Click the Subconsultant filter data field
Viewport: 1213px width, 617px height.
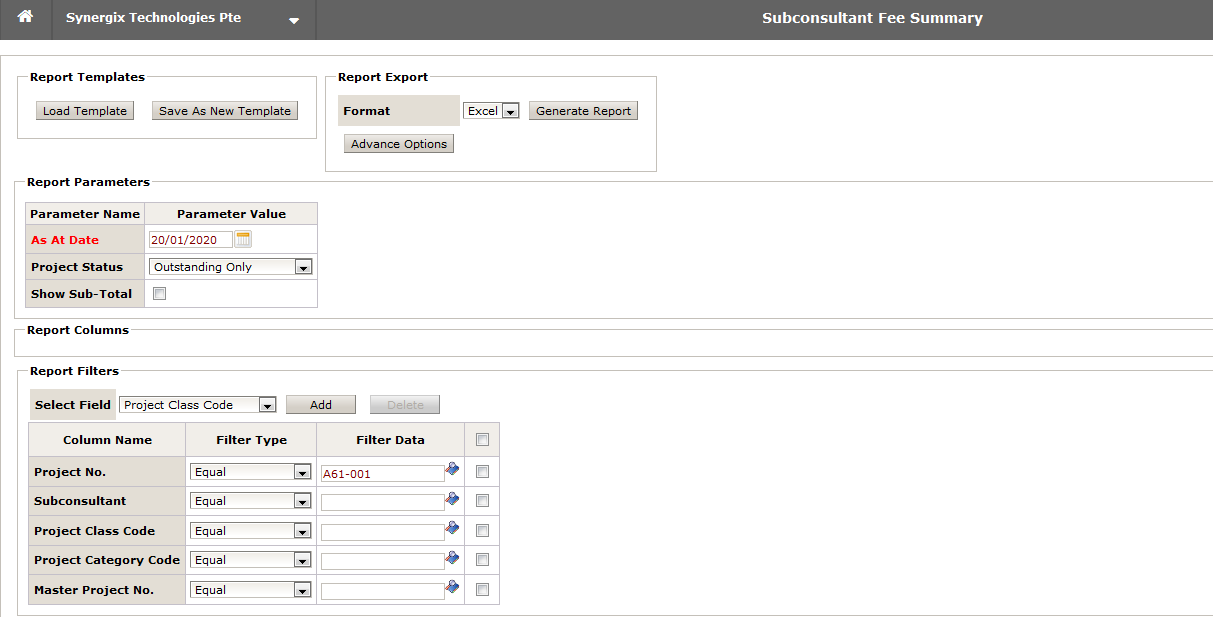(x=382, y=502)
